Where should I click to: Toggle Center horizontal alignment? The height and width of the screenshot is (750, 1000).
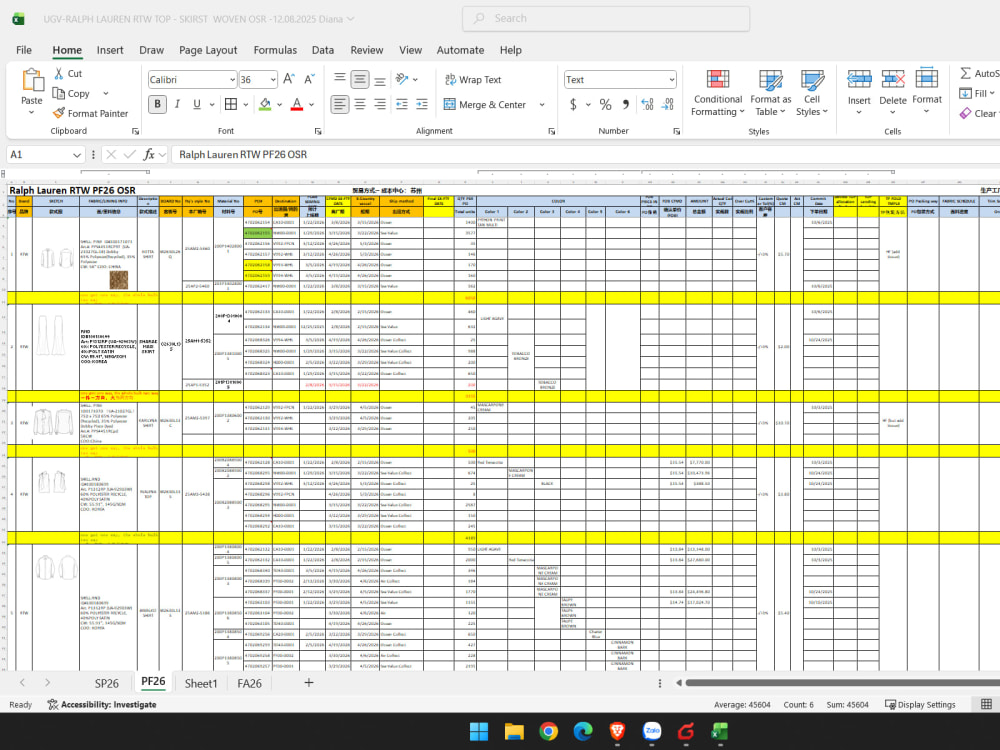[x=360, y=104]
